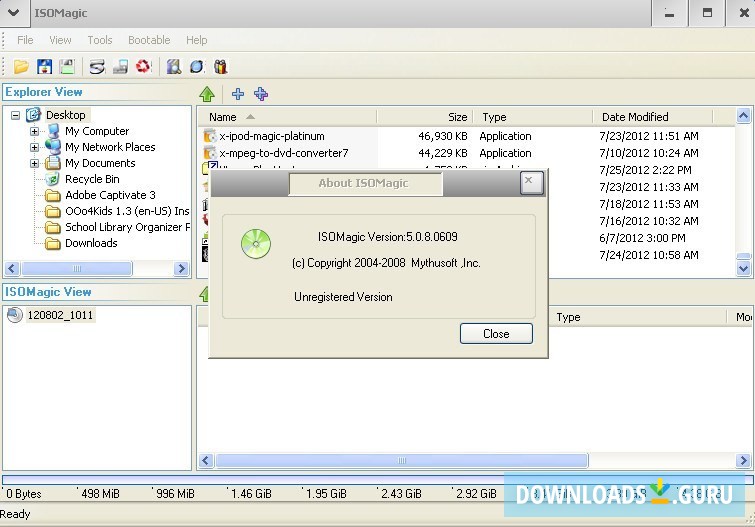Screen dimensions: 755x527
Task: Click the magnifier document toolbar icon
Action: click(x=173, y=66)
